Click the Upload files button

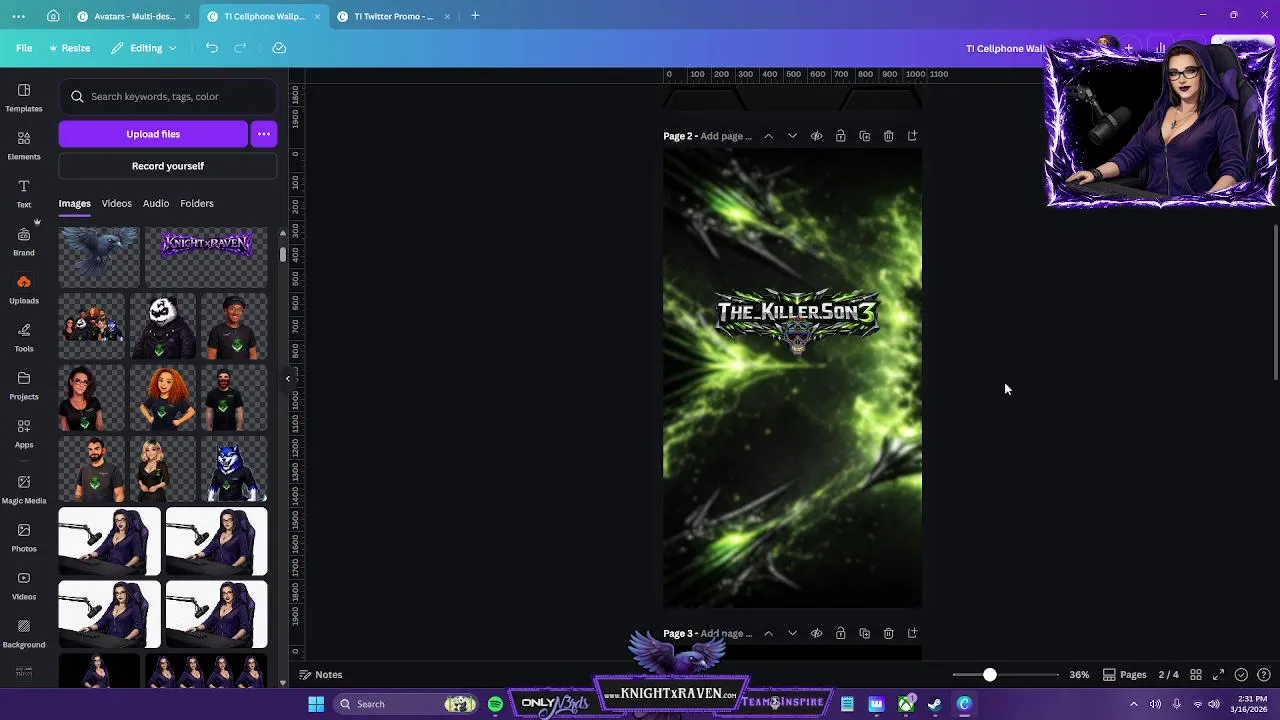point(153,134)
